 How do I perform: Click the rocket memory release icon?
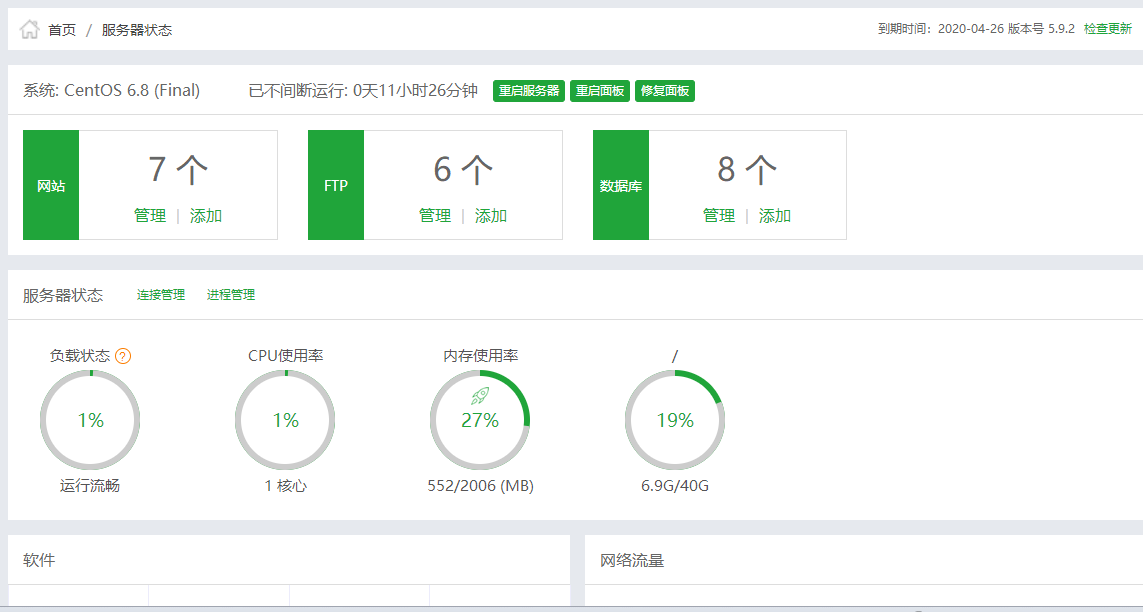[x=480, y=397]
